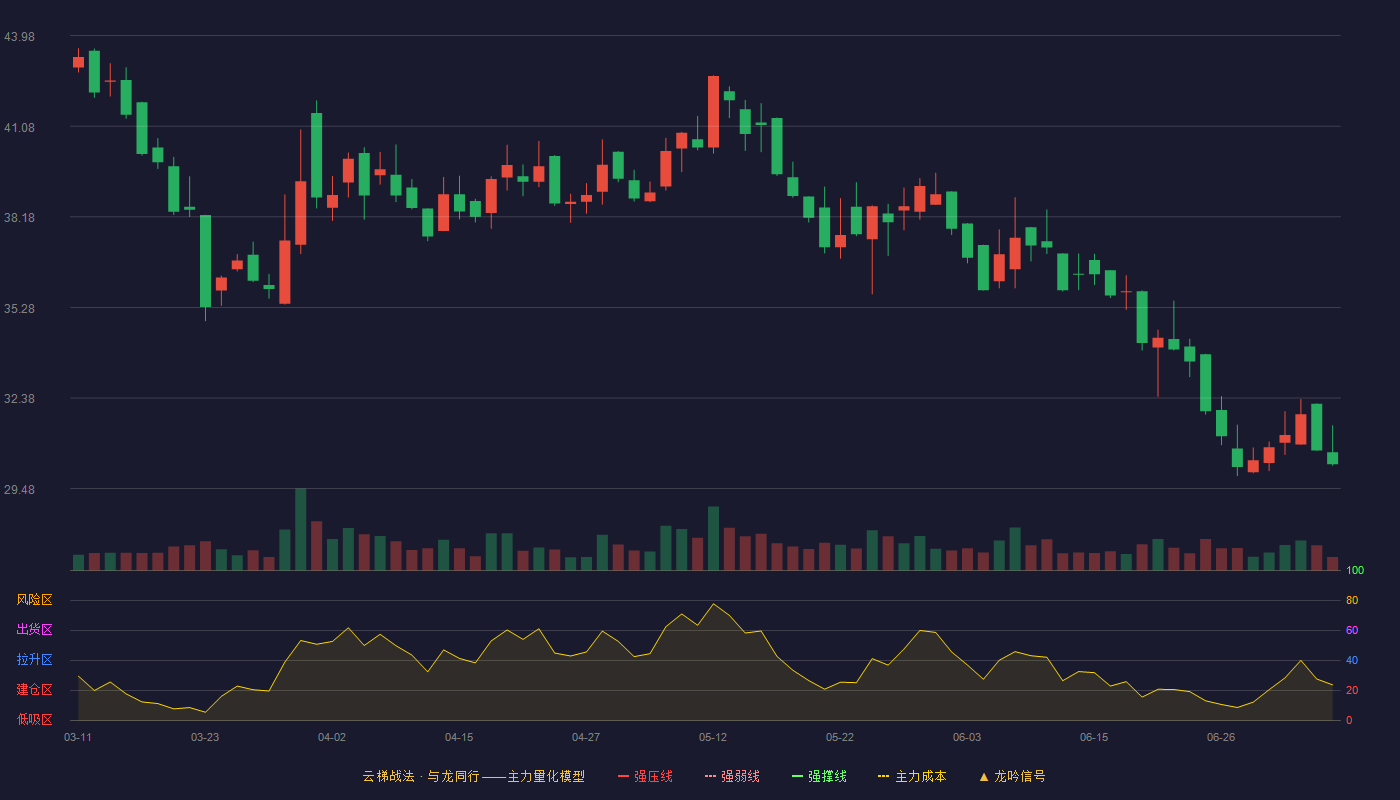Click the 06-15 date label
This screenshot has height=800, width=1400.
tap(1094, 737)
